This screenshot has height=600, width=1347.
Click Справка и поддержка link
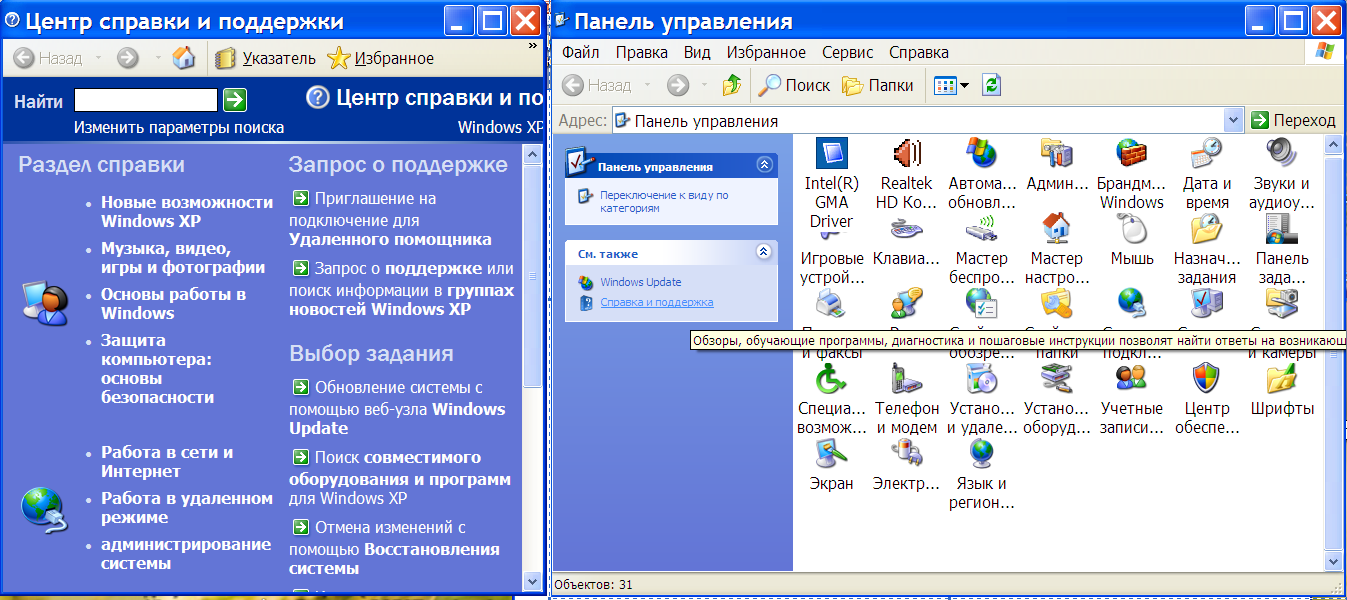tap(657, 302)
